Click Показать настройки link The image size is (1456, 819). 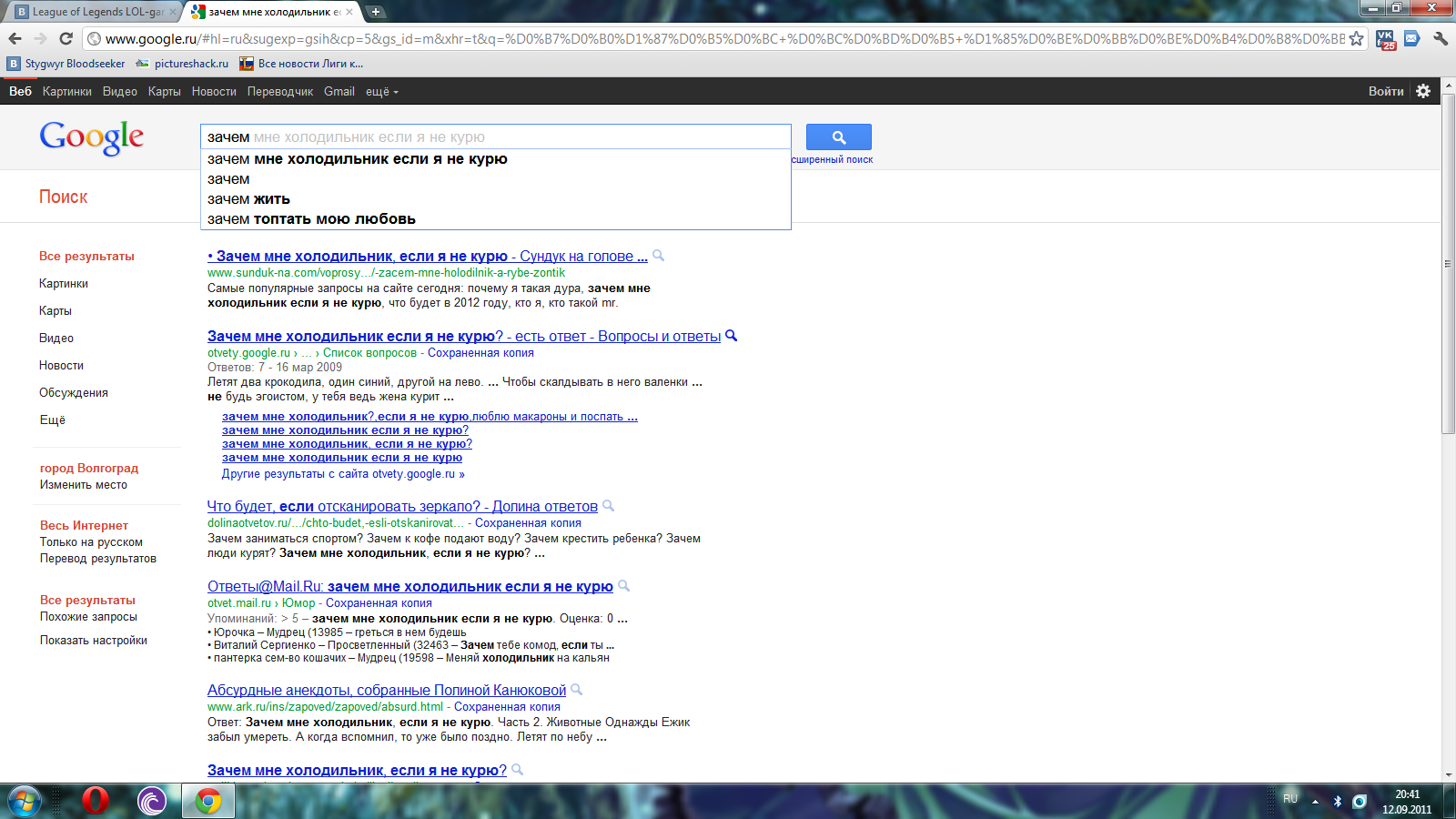click(94, 640)
